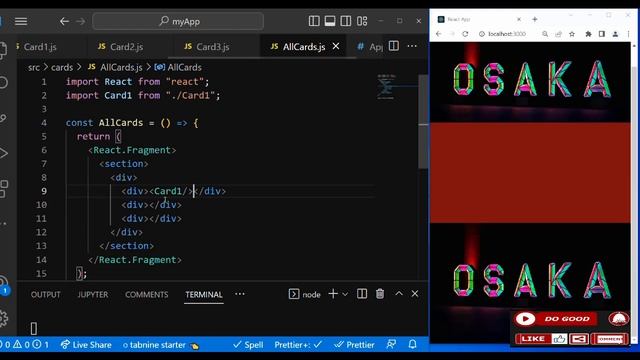The width and height of the screenshot is (640, 360).
Task: Bookmark the page with star icon
Action: point(572,34)
